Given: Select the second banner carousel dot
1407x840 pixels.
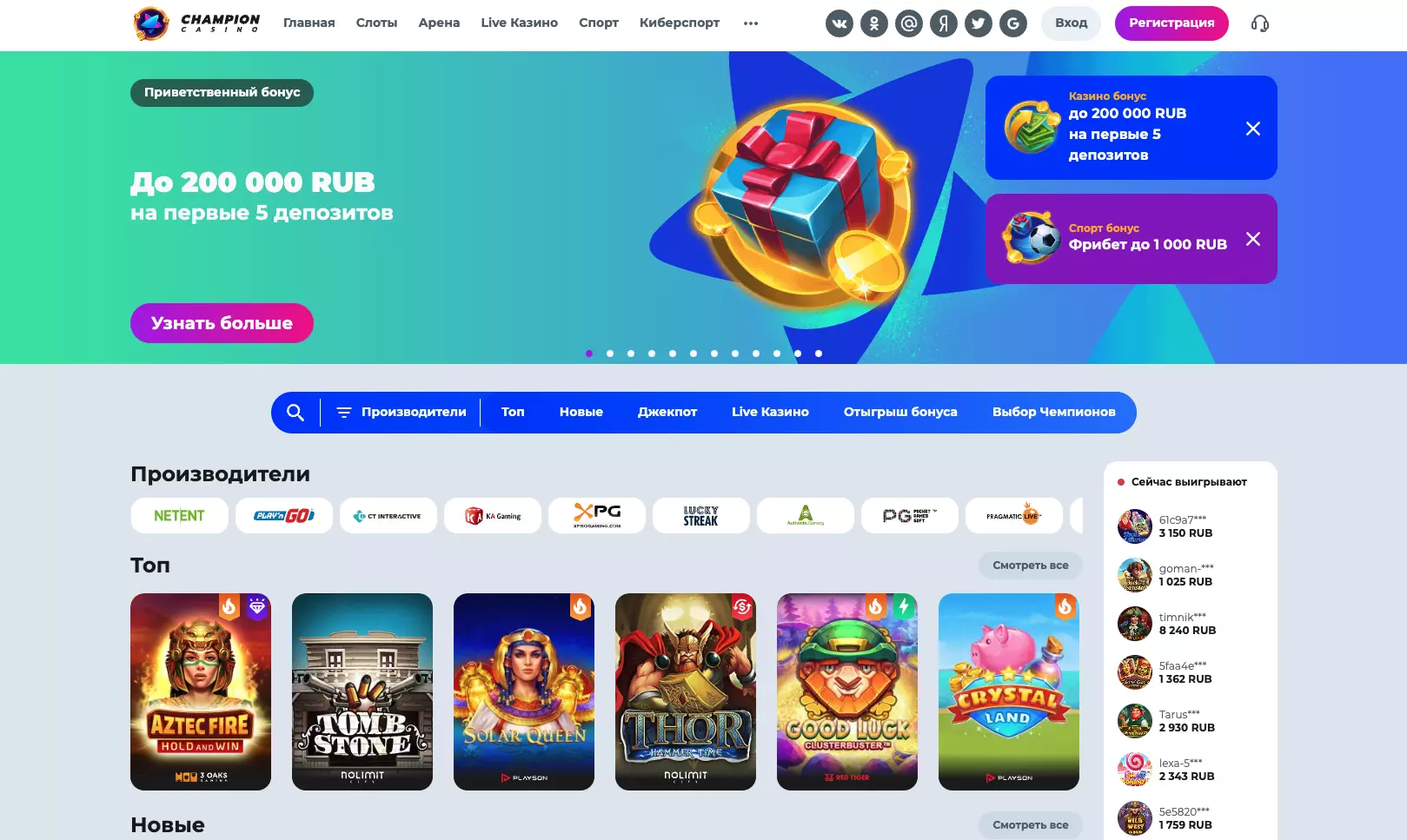Looking at the screenshot, I should pyautogui.click(x=610, y=354).
